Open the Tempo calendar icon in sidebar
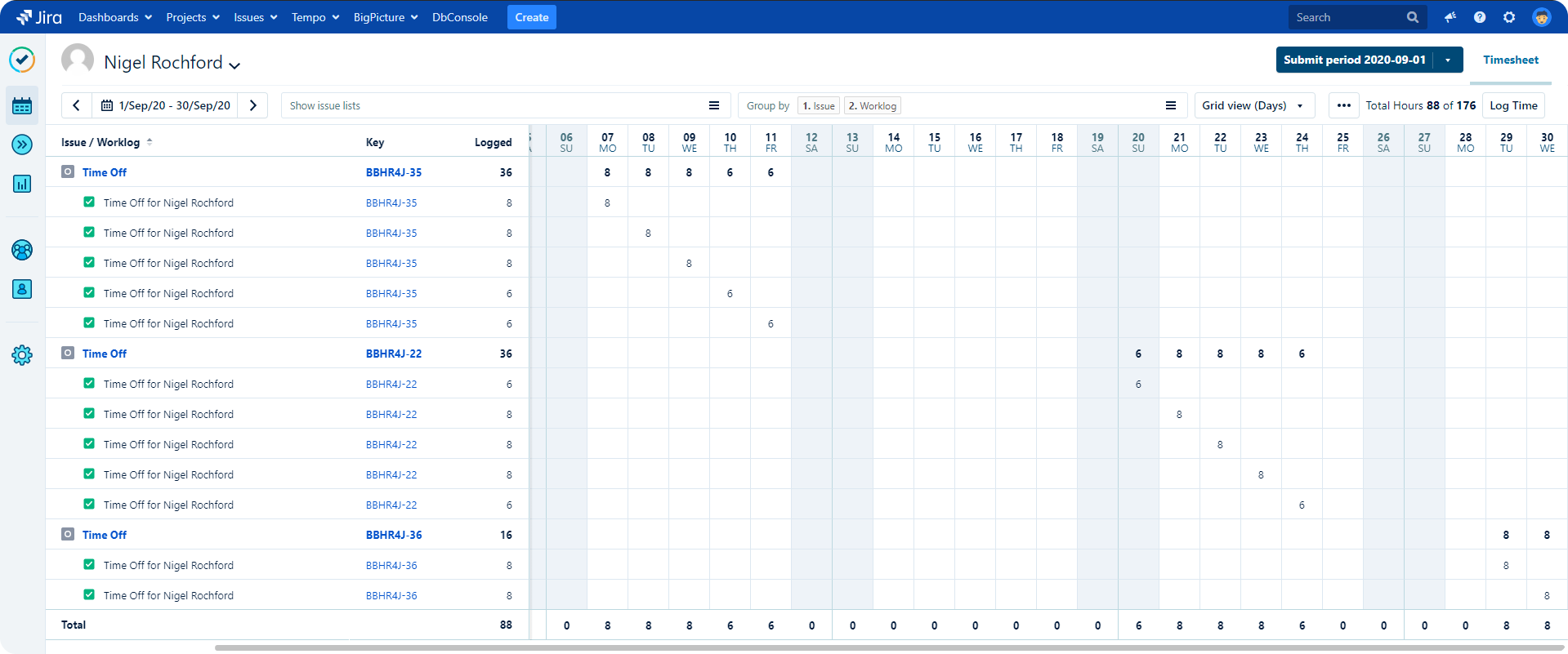 22,105
